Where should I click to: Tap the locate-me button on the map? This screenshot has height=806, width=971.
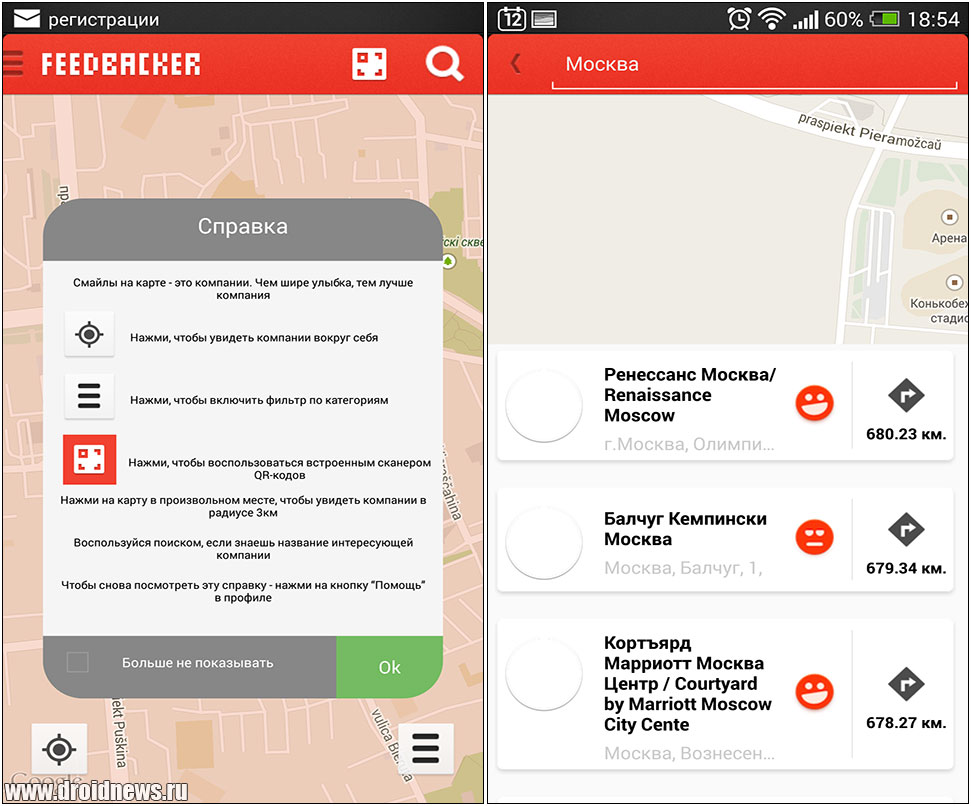(x=59, y=749)
